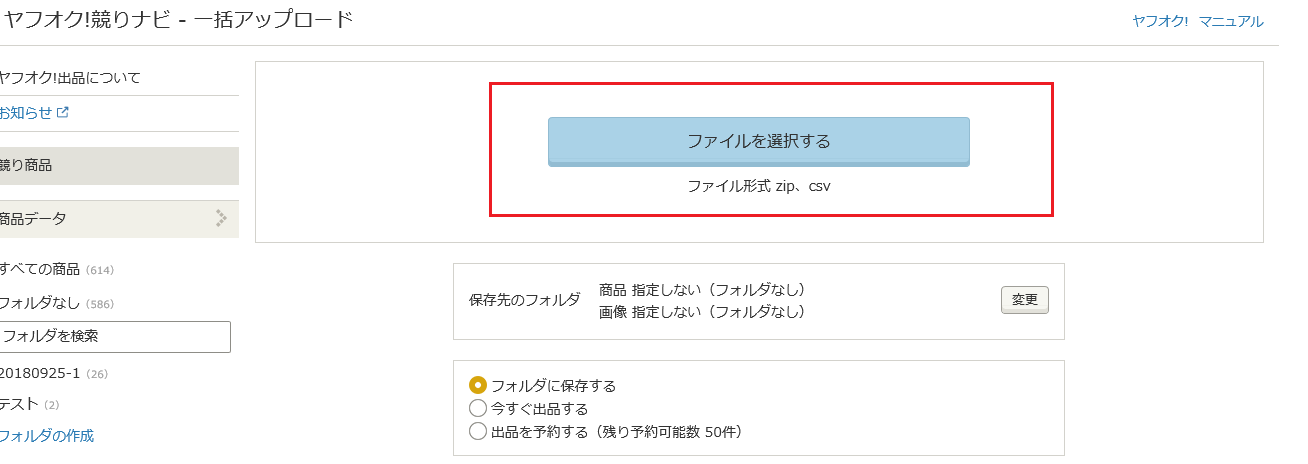Click the 変更 button for save folder
The image size is (1308, 464).
[1024, 299]
